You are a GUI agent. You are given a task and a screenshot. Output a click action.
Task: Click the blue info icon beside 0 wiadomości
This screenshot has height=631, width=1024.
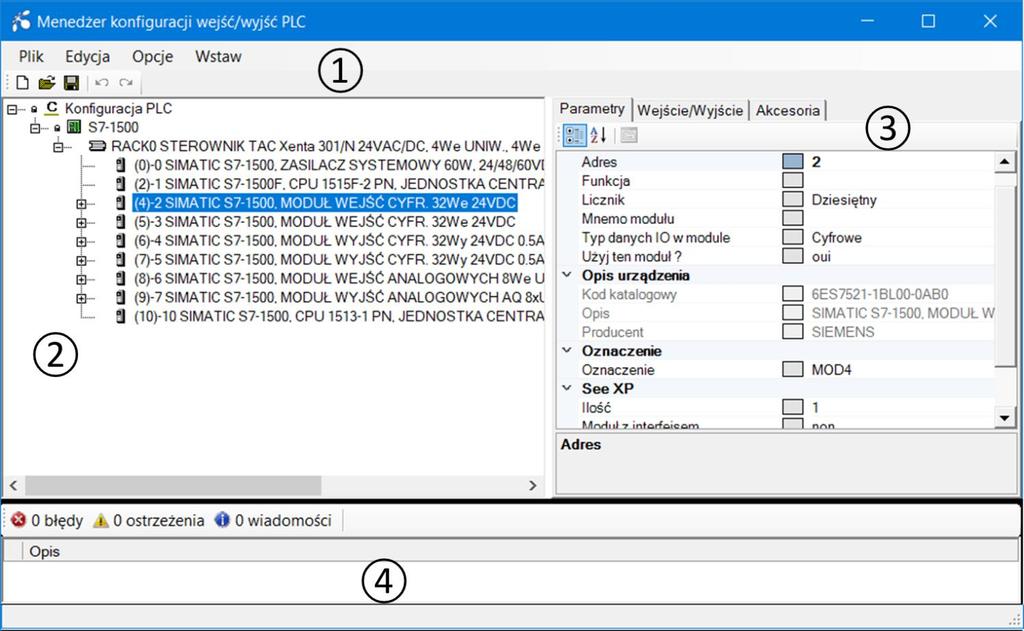coord(222,520)
